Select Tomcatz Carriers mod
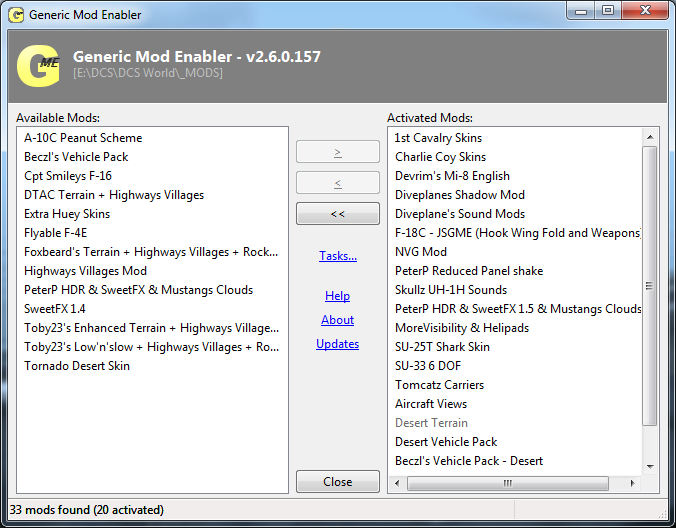This screenshot has height=528, width=676. (x=439, y=384)
